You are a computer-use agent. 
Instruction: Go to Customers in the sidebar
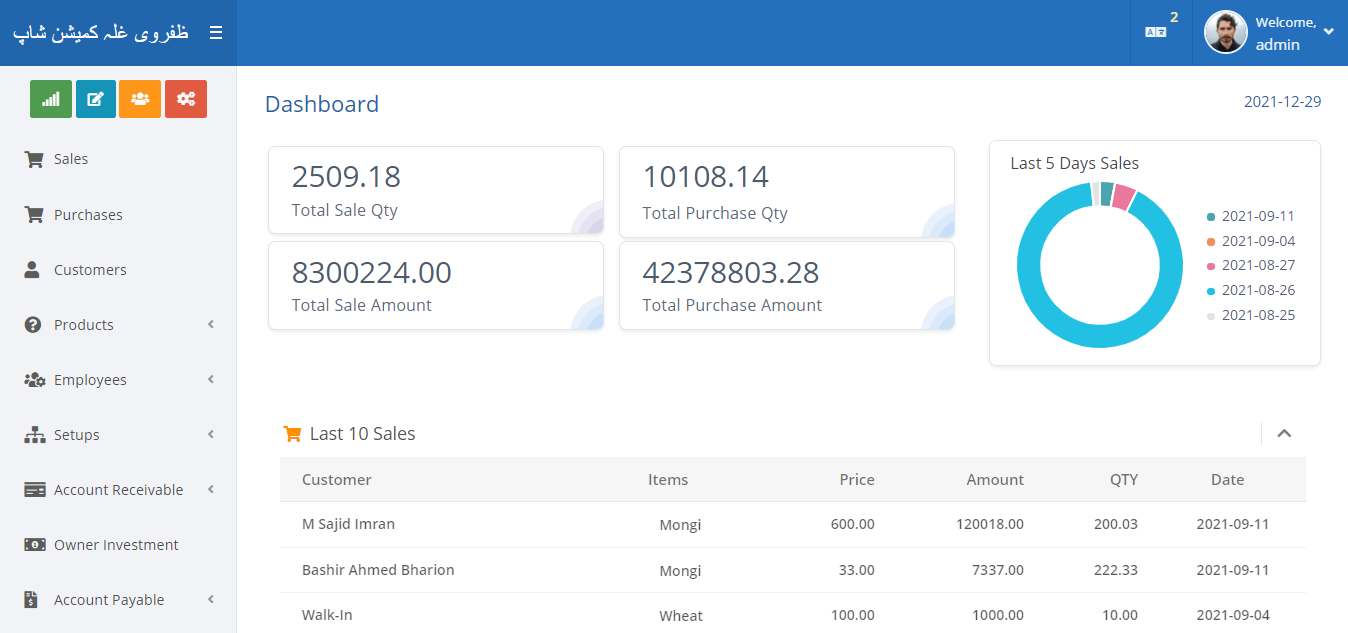click(x=89, y=270)
